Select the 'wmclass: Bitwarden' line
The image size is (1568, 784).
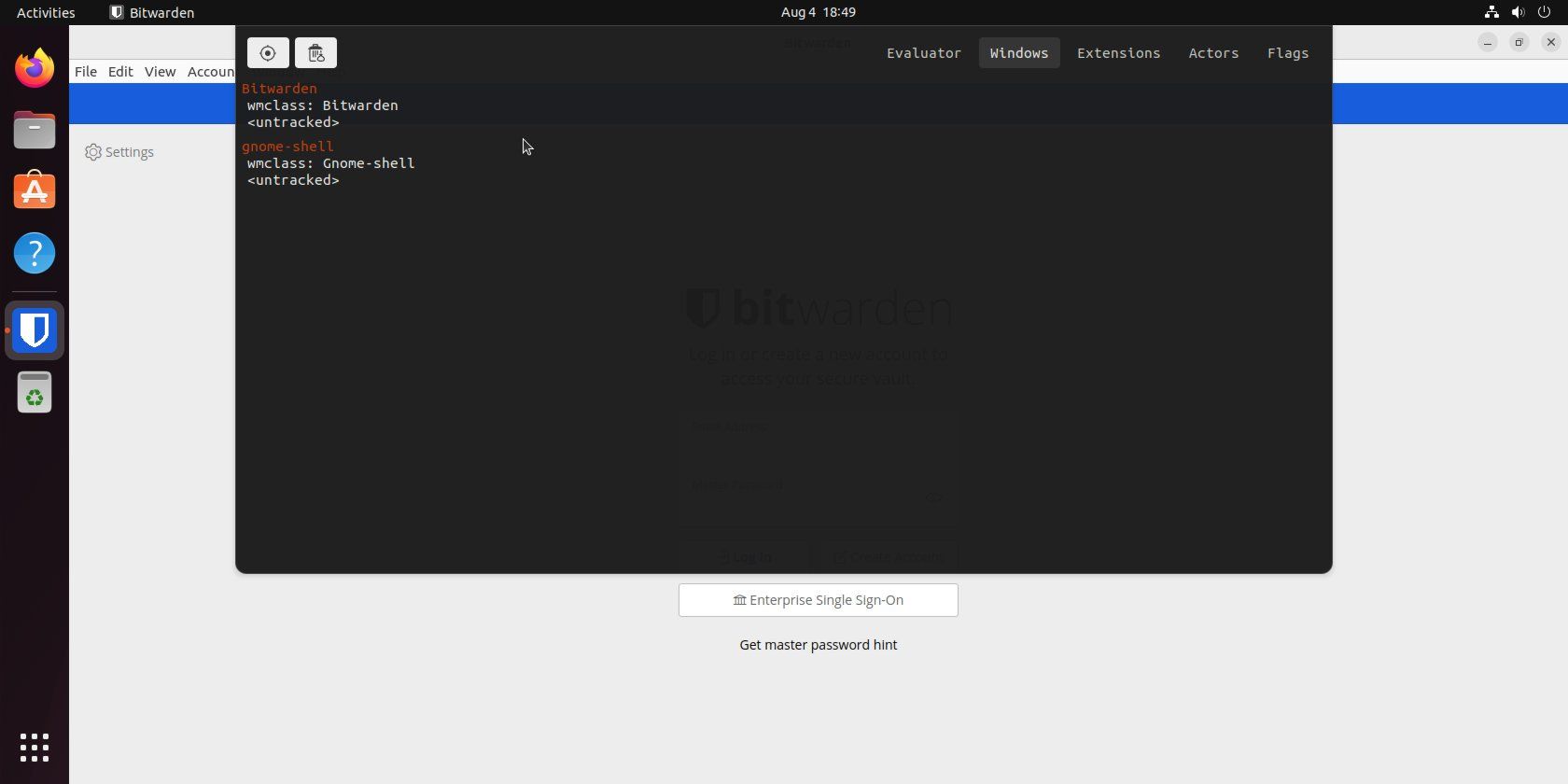coord(323,105)
